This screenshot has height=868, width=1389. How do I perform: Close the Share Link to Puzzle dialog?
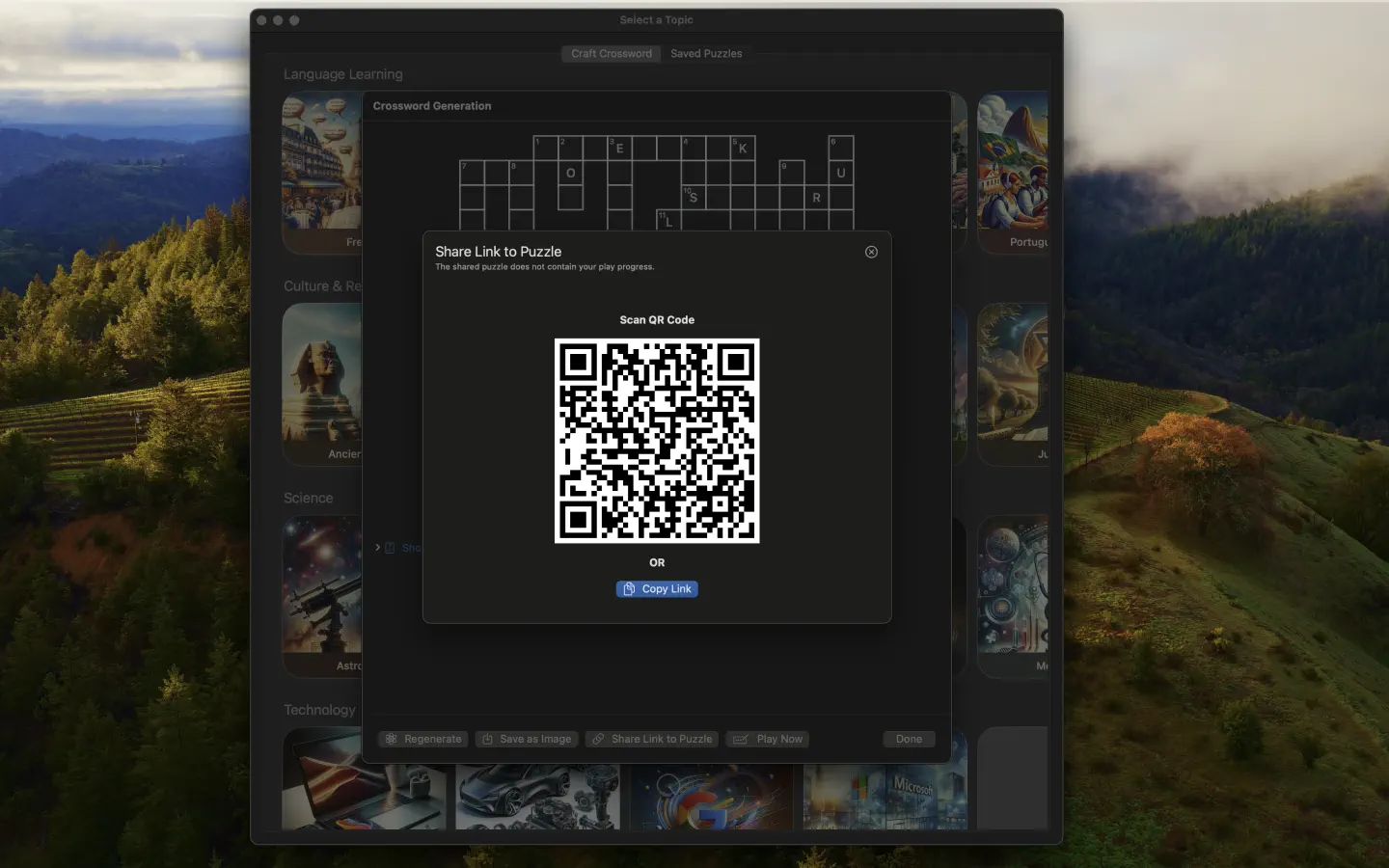coord(871,252)
